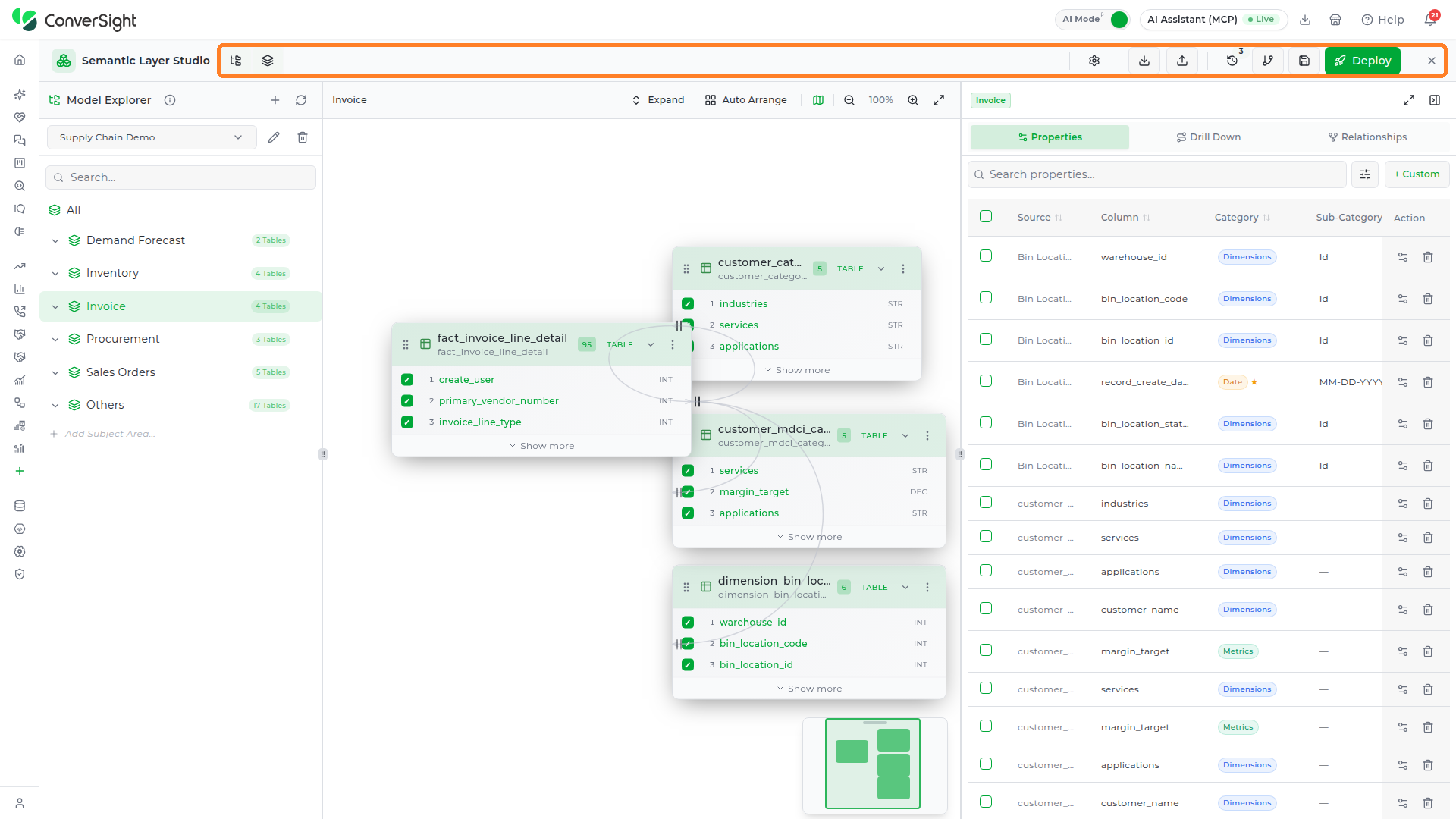This screenshot has width=1456, height=819.
Task: Click the Expand button in canvas toolbar
Action: tap(658, 100)
